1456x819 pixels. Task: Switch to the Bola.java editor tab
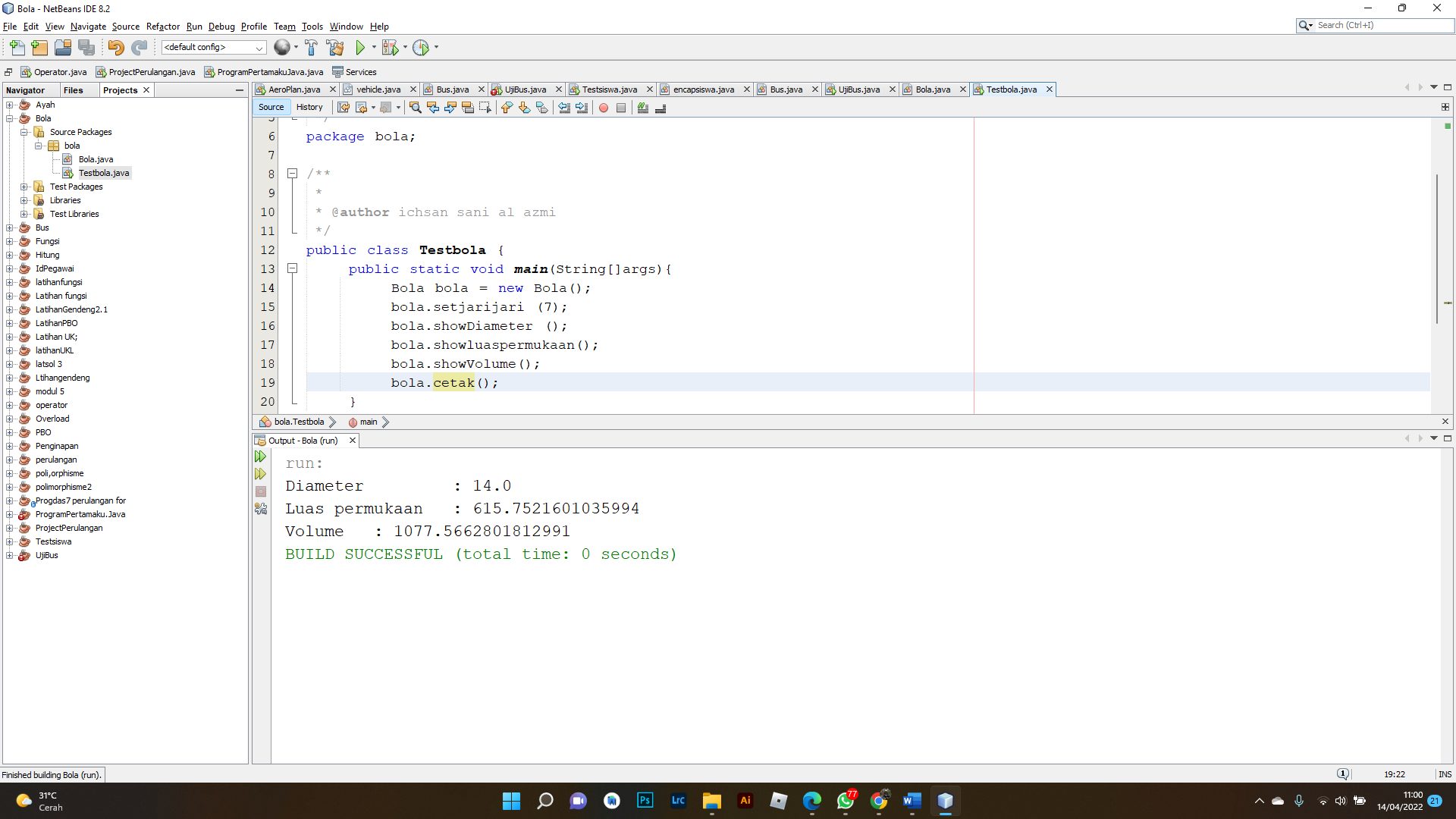point(932,89)
